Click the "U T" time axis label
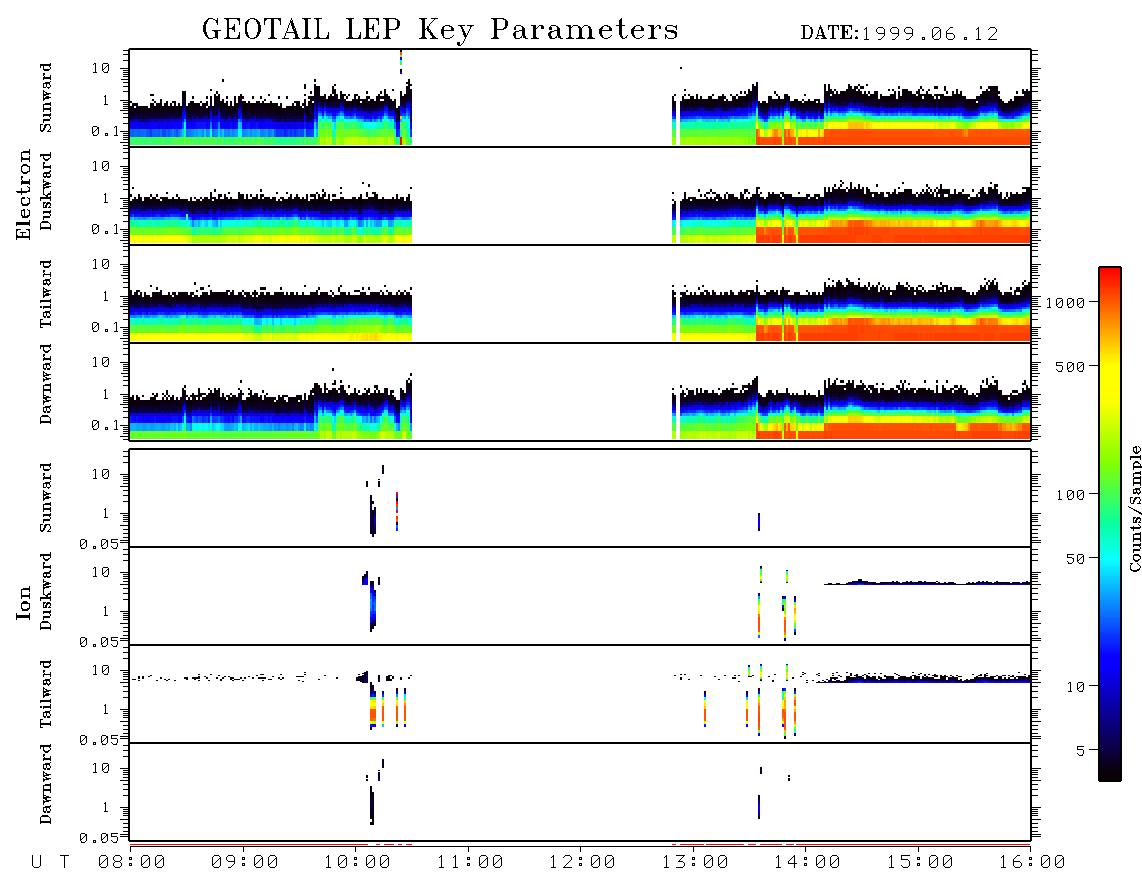This screenshot has width=1142, height=880. [50, 863]
